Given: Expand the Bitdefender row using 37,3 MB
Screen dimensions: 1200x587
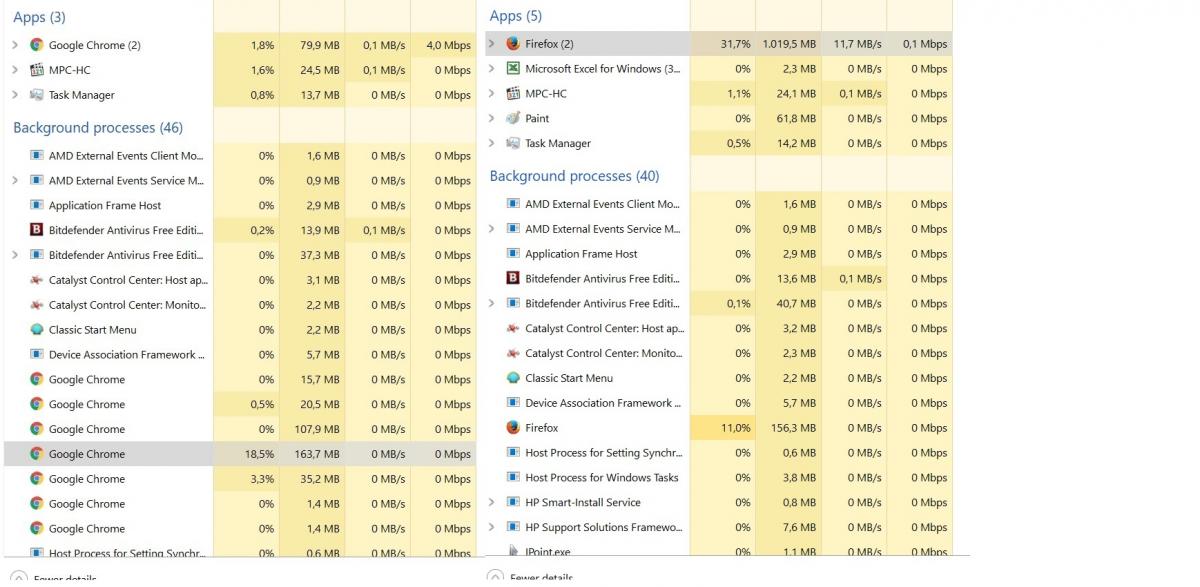Looking at the screenshot, I should click(15, 255).
